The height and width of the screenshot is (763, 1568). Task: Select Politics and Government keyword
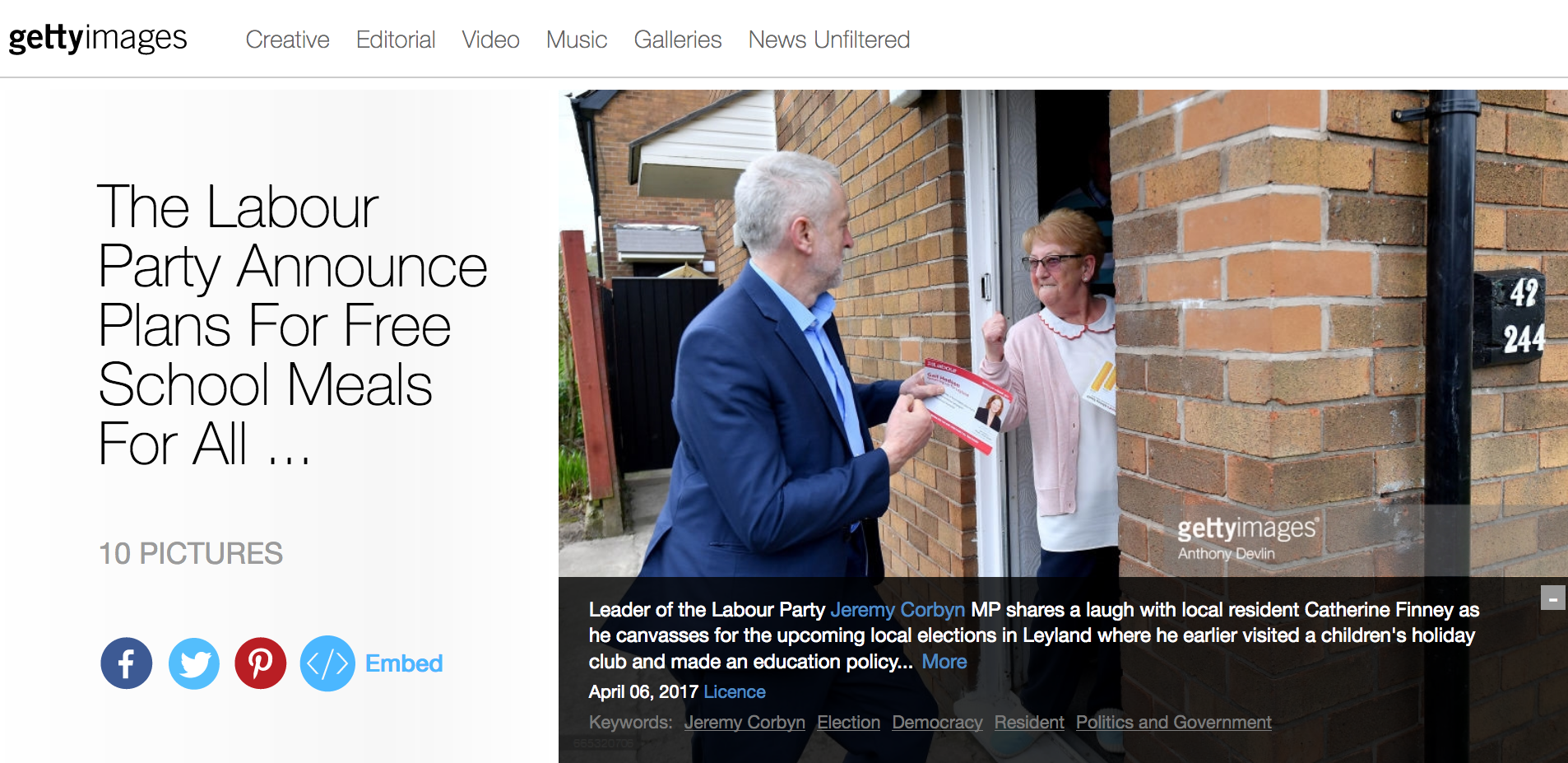[x=1174, y=723]
